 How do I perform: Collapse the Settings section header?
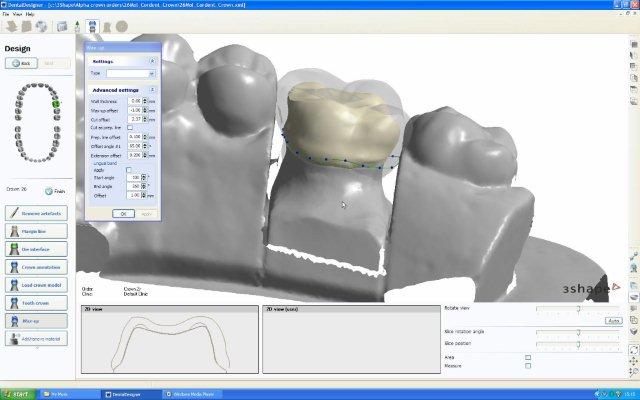(x=152, y=61)
